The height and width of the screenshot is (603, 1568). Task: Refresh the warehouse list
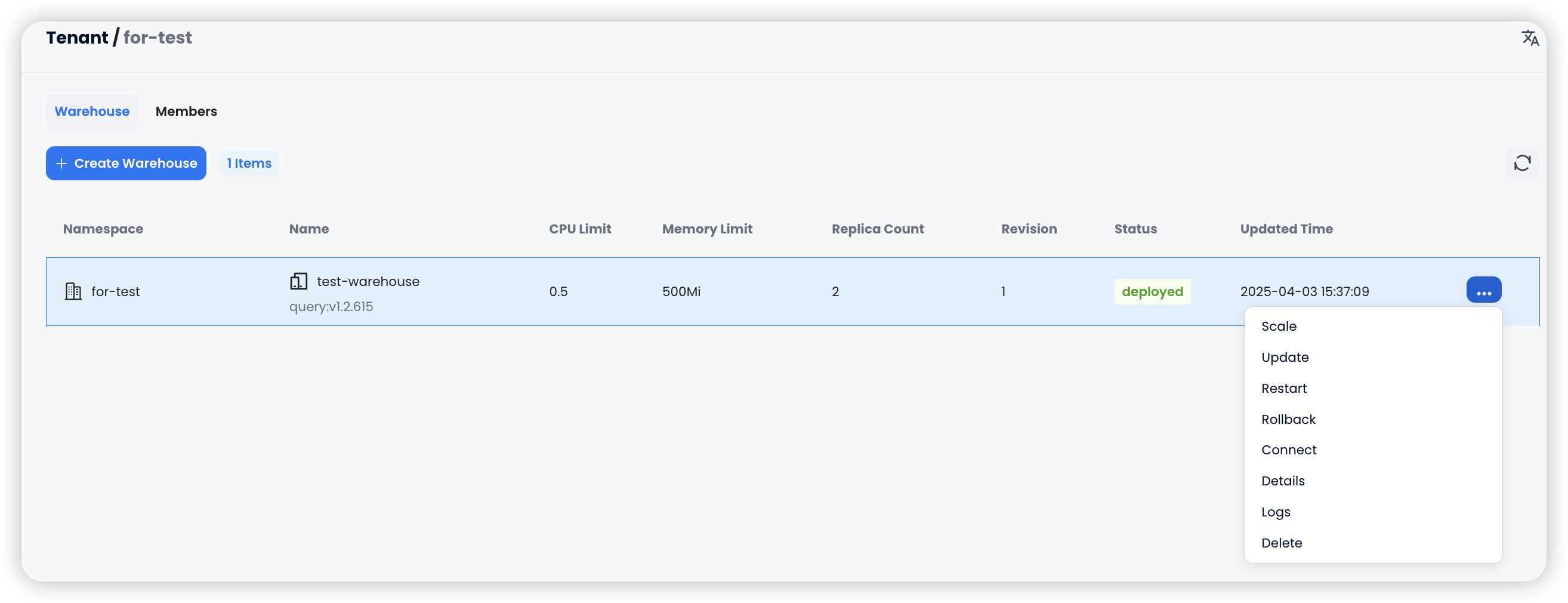click(x=1521, y=163)
